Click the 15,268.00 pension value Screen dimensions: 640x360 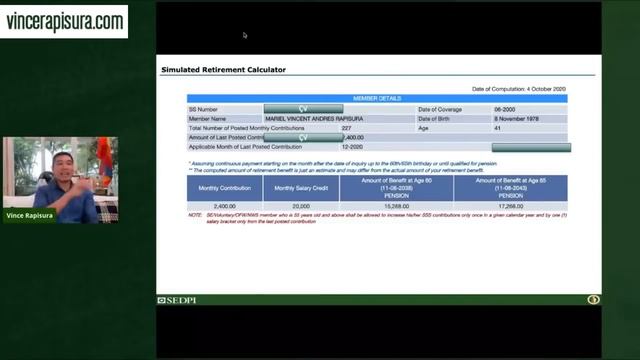(396, 207)
